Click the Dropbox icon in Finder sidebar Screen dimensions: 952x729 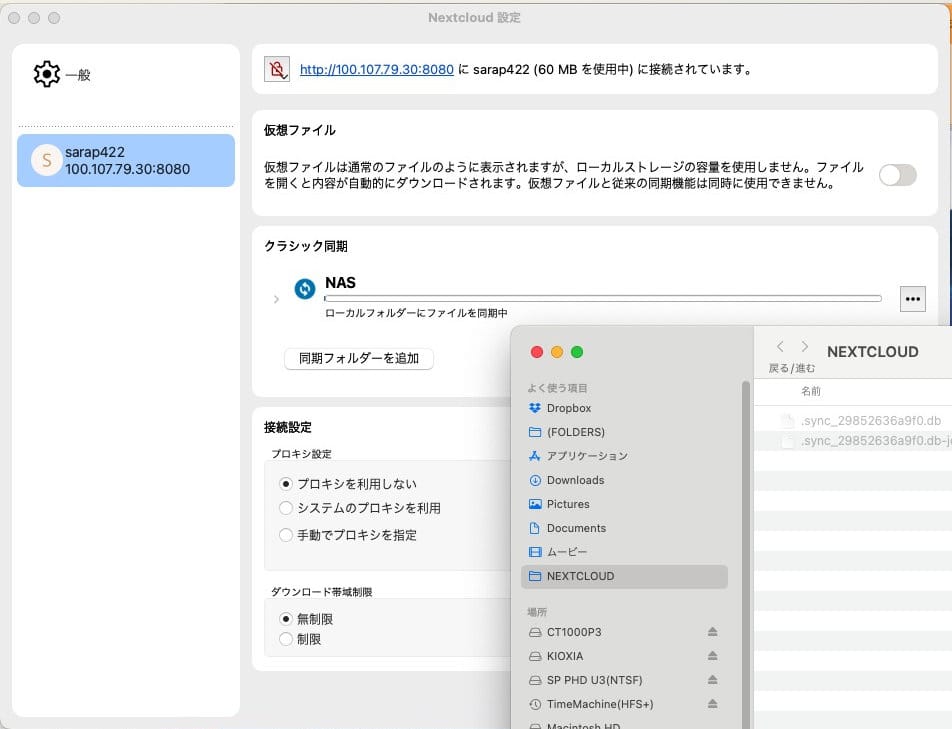pos(535,408)
